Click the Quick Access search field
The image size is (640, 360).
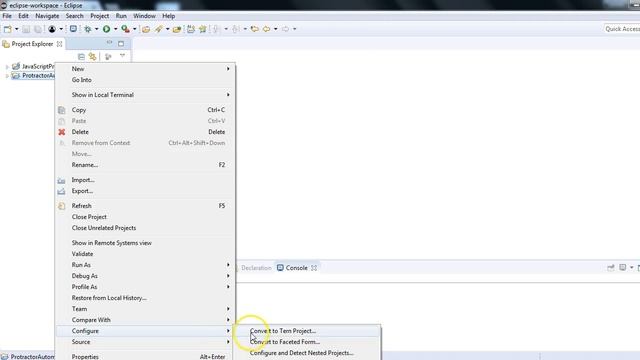pos(622,29)
